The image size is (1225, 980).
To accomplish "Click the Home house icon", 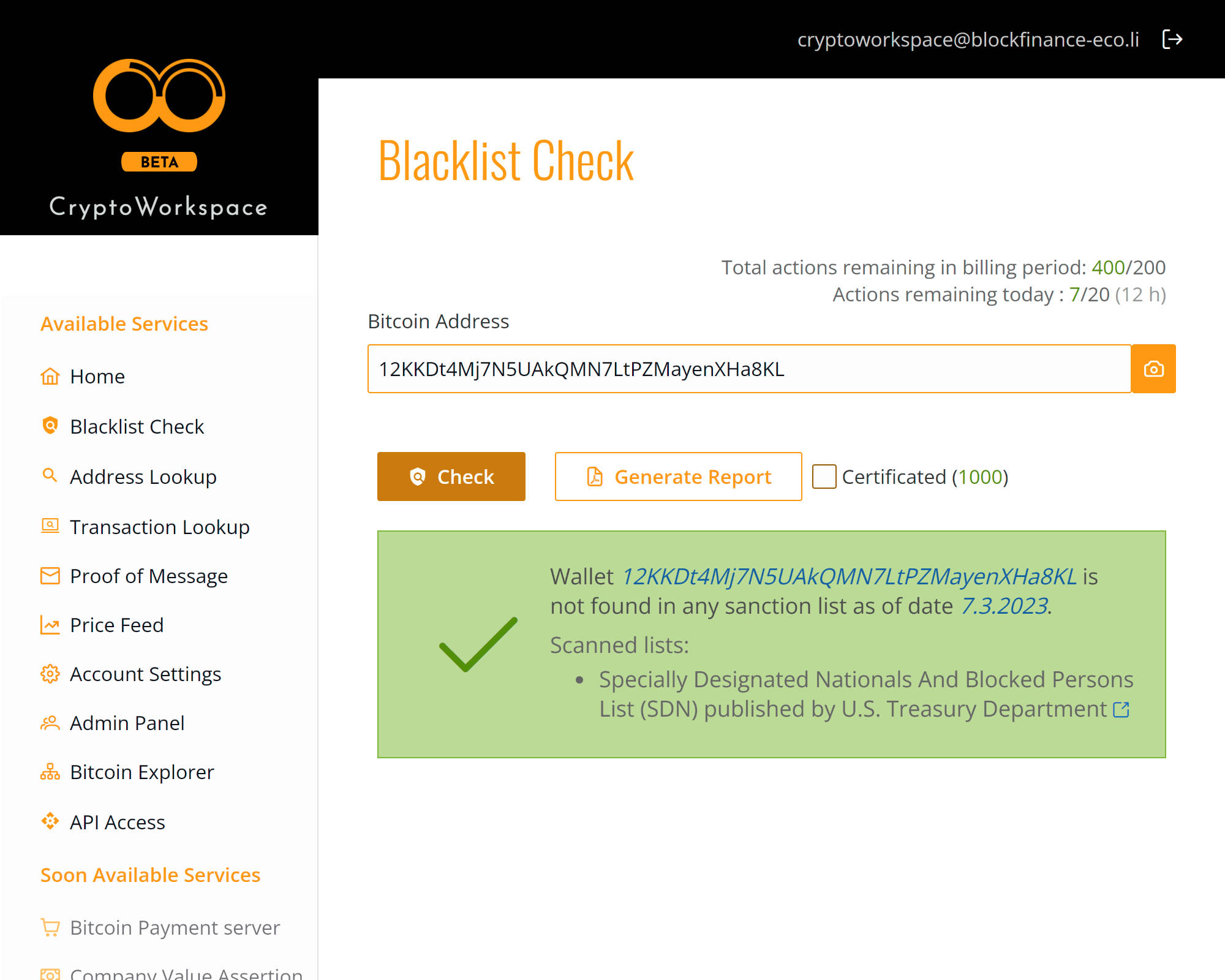I will pyautogui.click(x=50, y=376).
